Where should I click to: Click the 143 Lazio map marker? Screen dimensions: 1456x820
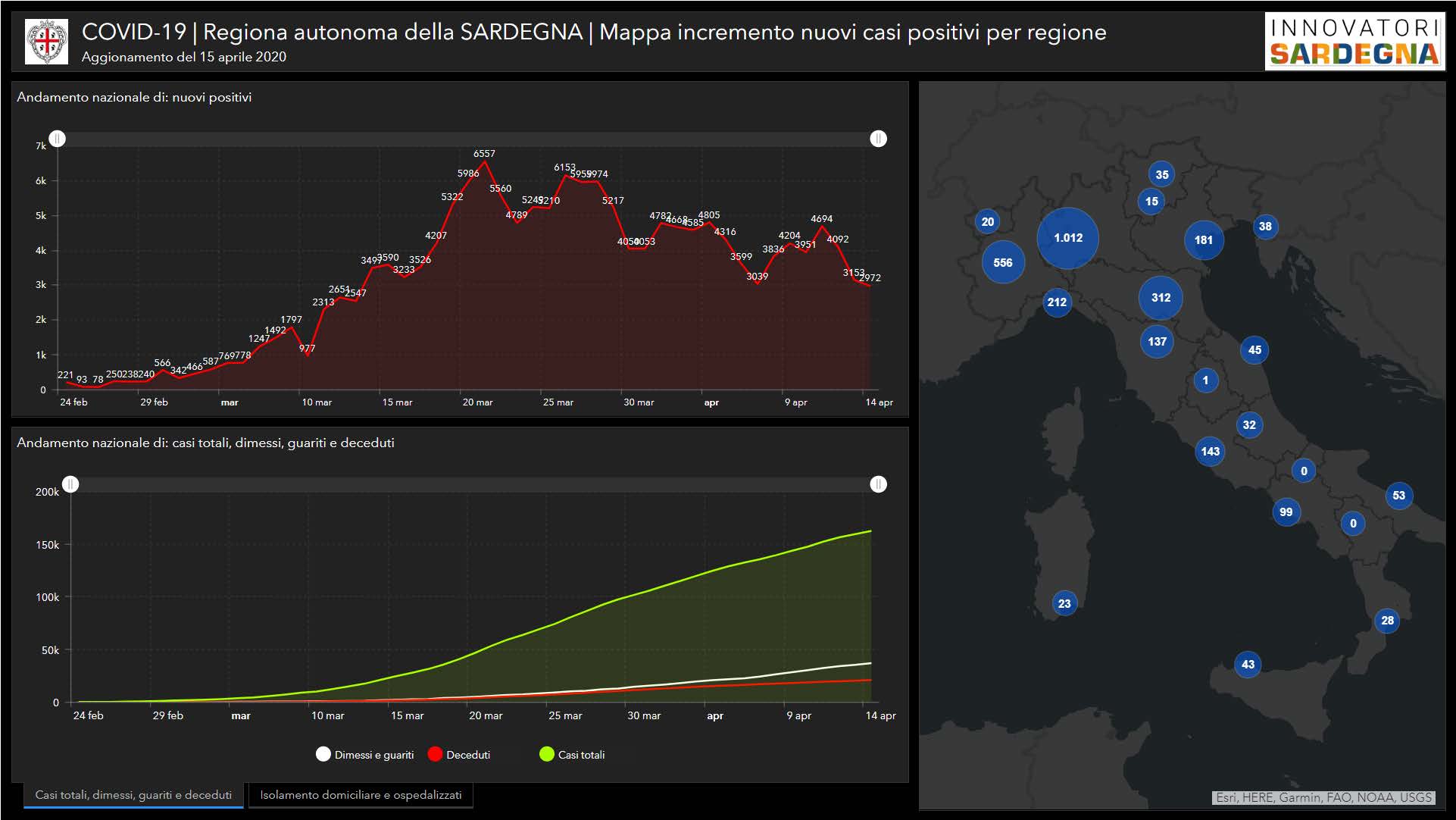[x=1210, y=452]
